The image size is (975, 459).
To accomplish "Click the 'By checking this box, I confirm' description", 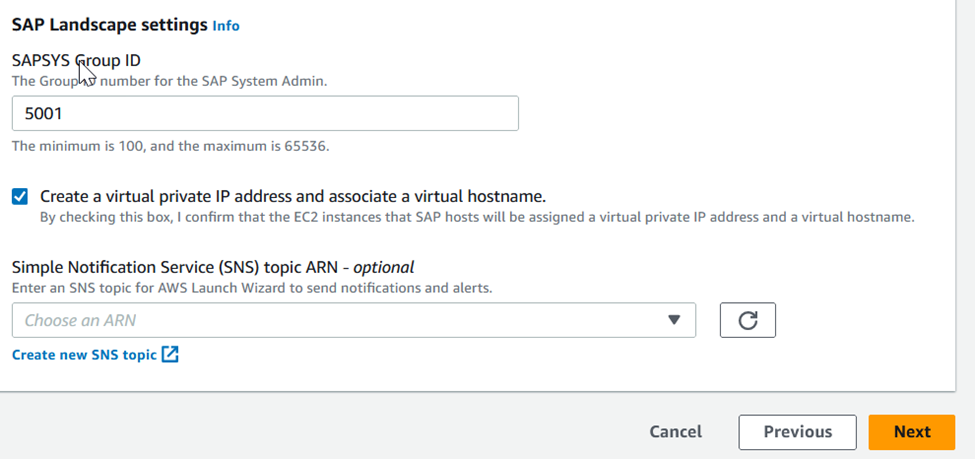I will tap(477, 218).
